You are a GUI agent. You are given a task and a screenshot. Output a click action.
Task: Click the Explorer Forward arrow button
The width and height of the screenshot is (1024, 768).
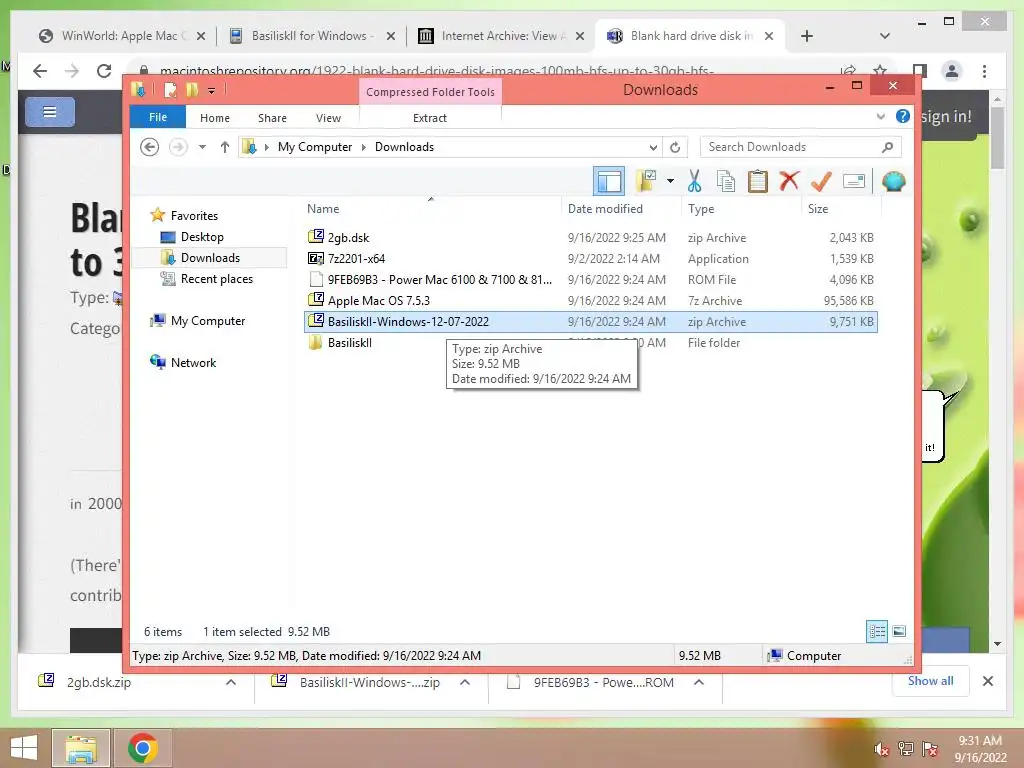(178, 147)
